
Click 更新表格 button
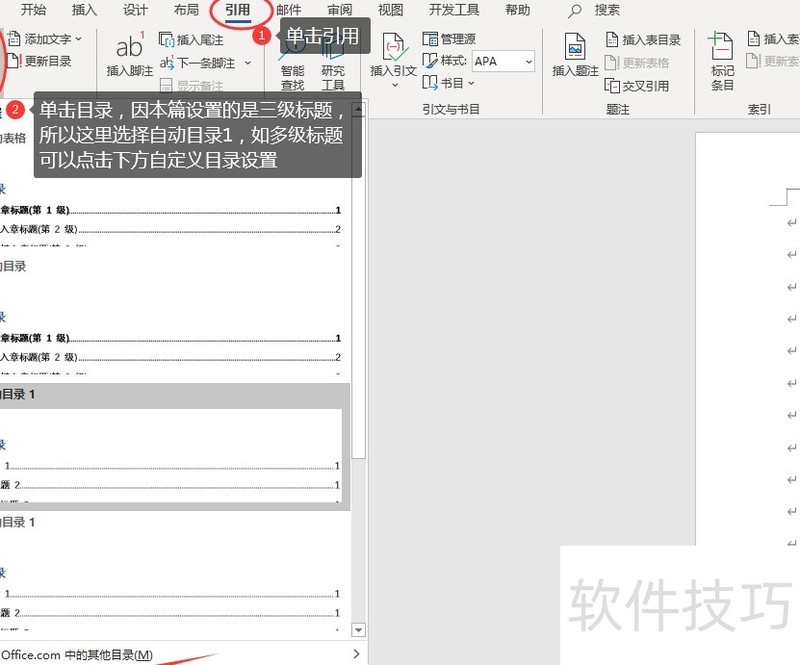coord(637,63)
